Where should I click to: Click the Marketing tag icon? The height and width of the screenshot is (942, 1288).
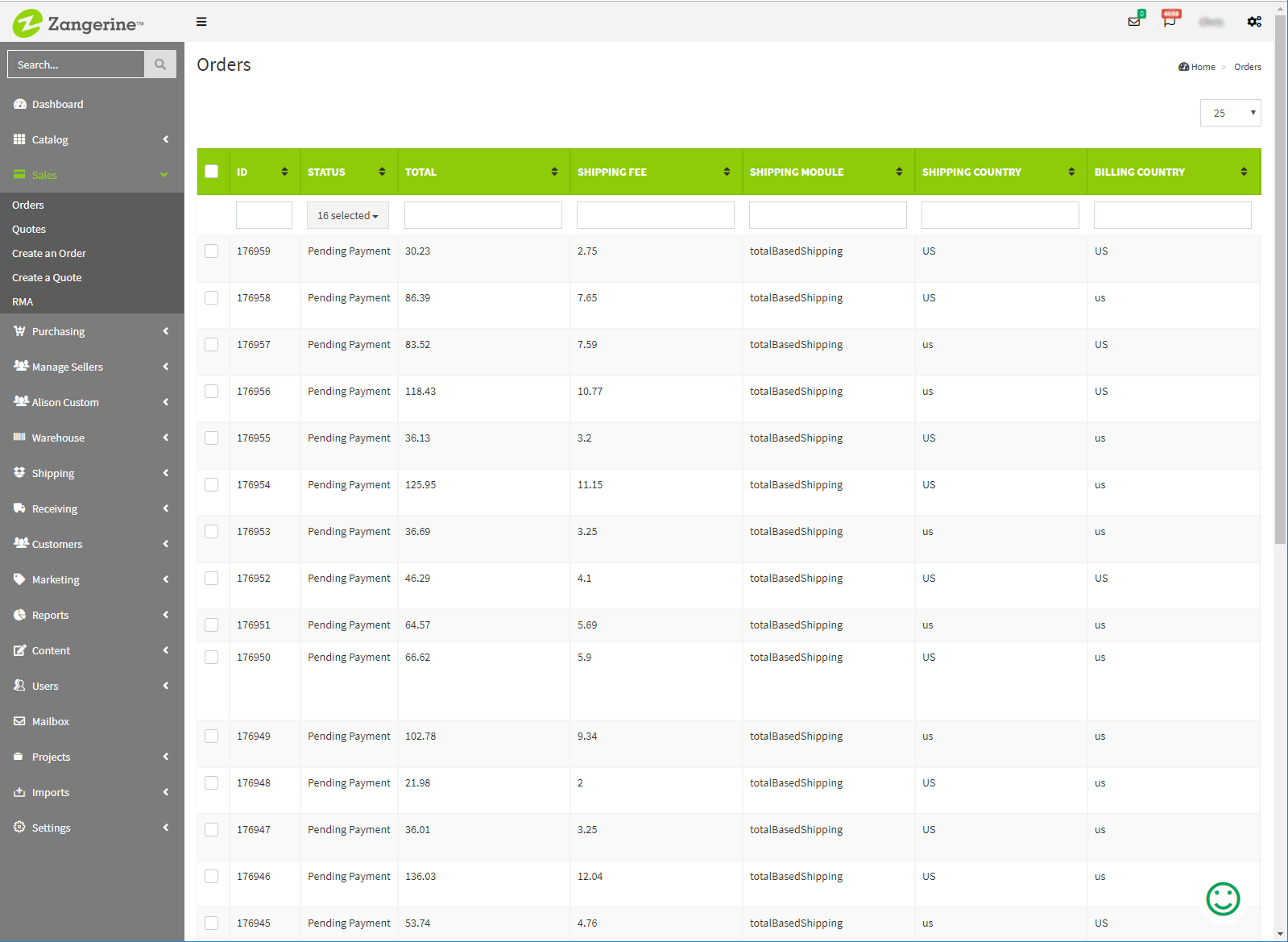pyautogui.click(x=19, y=579)
